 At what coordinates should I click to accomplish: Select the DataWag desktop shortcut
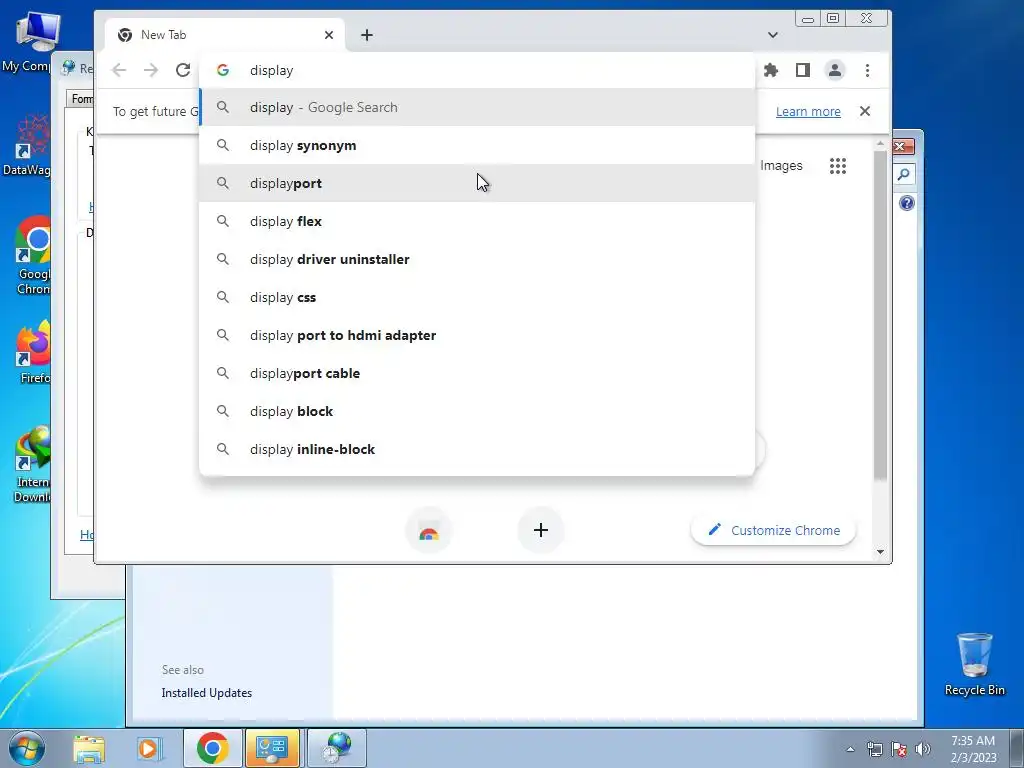(x=27, y=145)
